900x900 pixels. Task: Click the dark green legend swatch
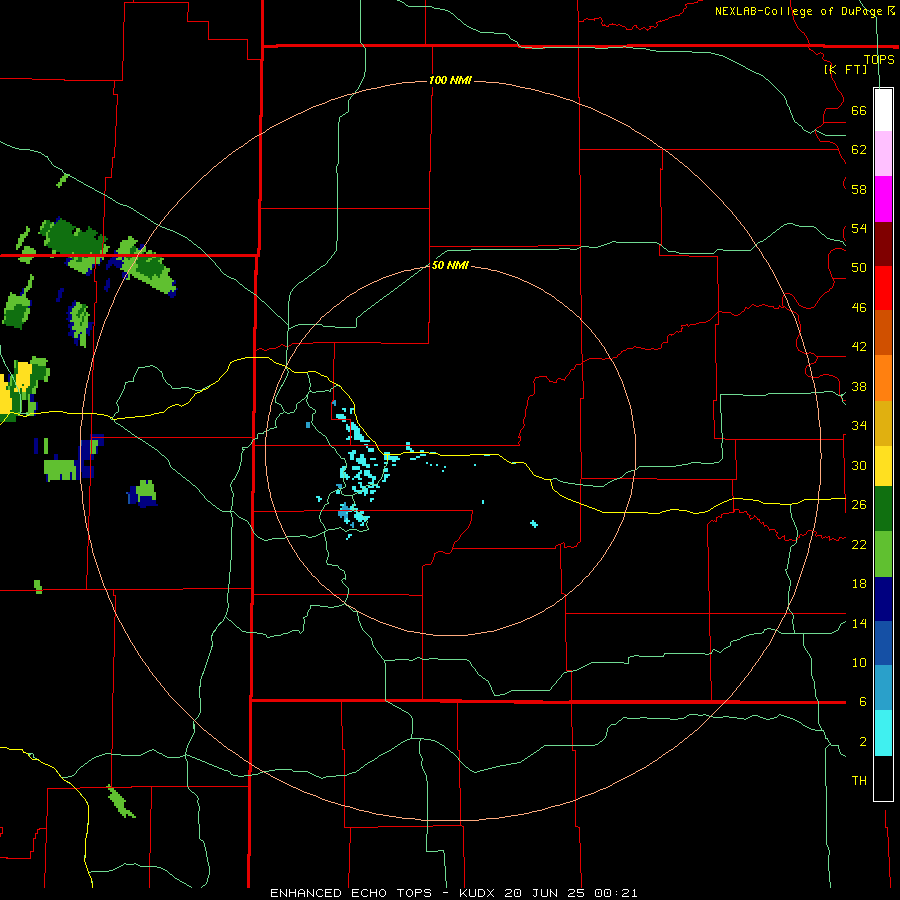pos(883,508)
